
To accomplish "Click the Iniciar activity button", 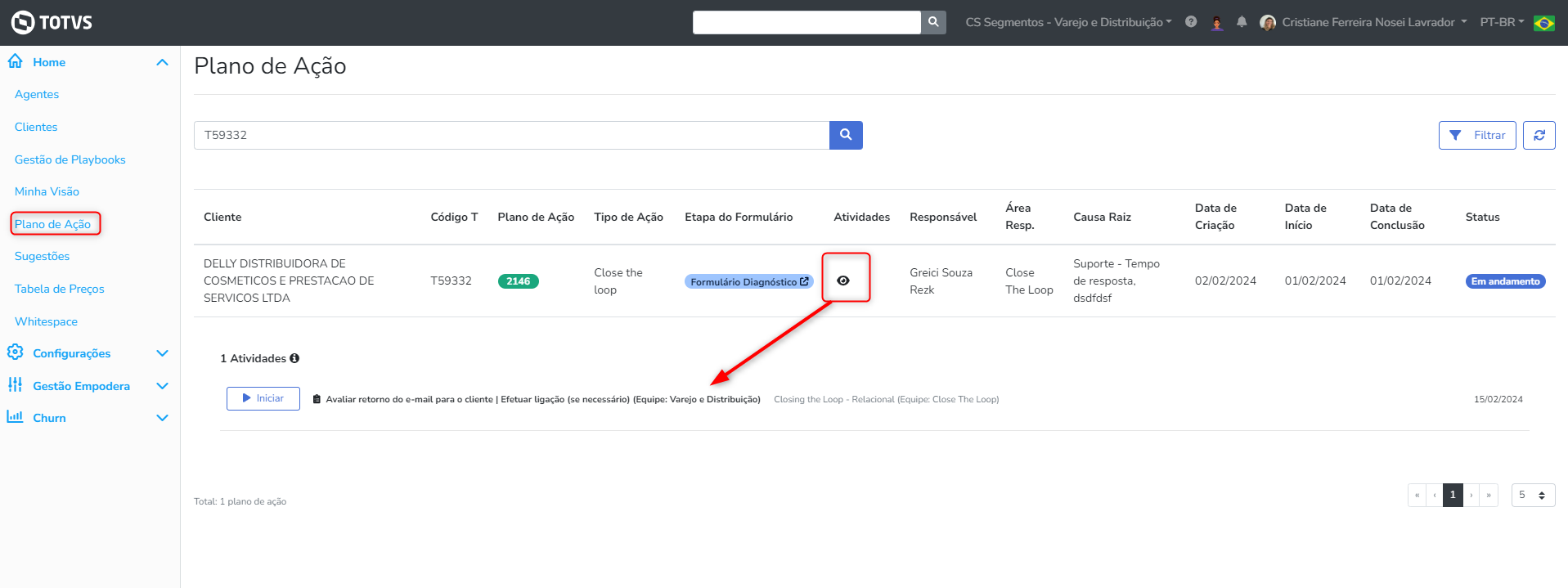I will 263,398.
